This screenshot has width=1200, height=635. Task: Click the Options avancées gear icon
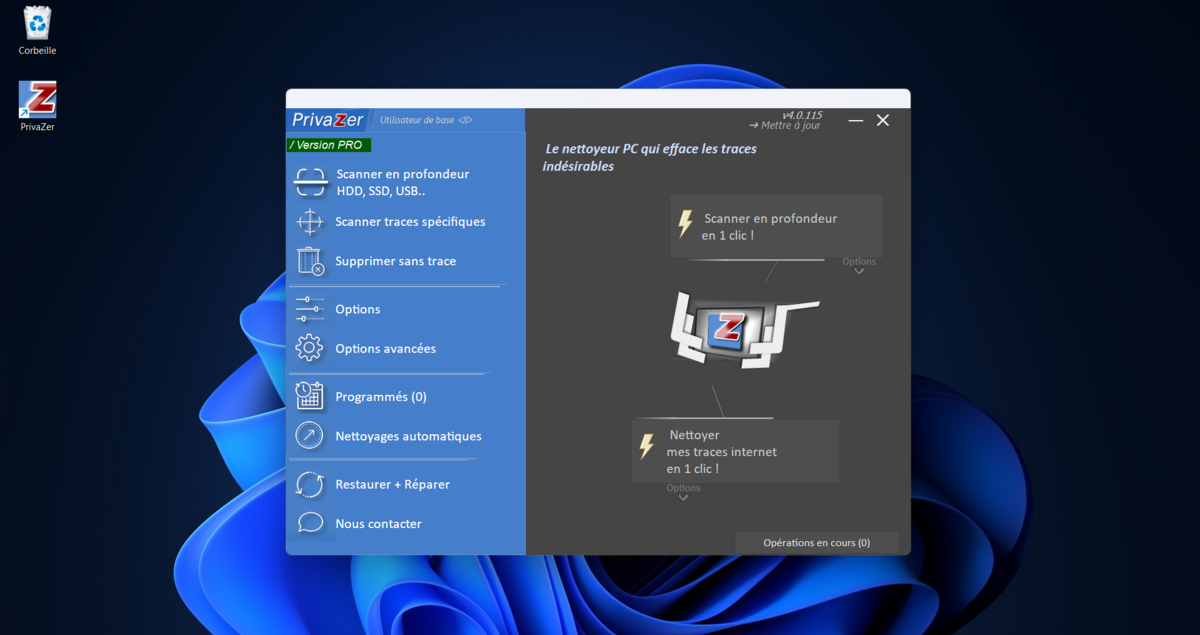click(x=311, y=348)
